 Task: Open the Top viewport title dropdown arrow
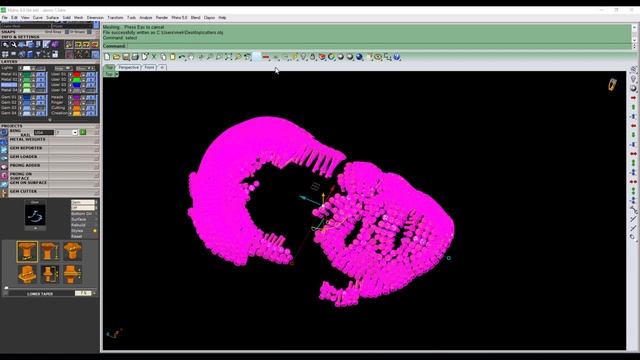click(x=116, y=74)
